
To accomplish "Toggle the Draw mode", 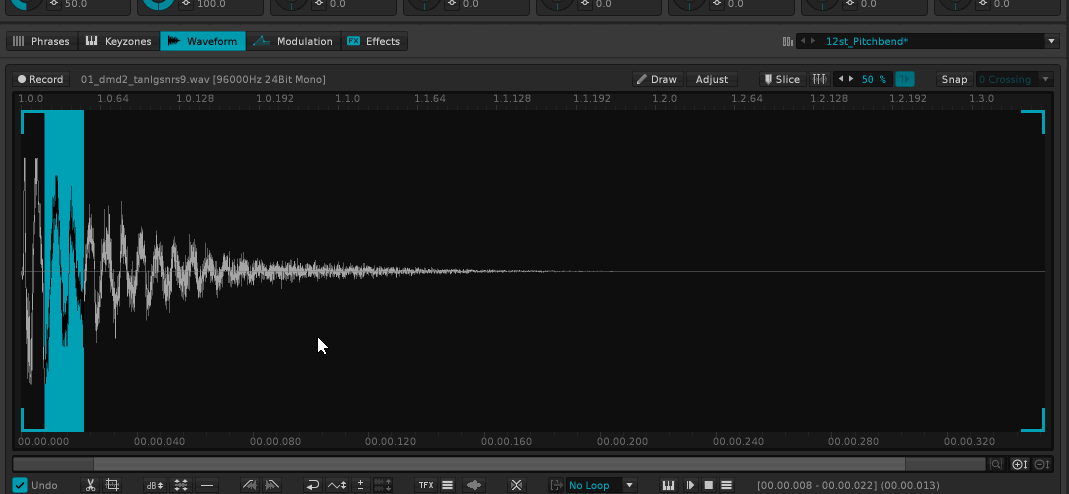I will (x=656, y=79).
